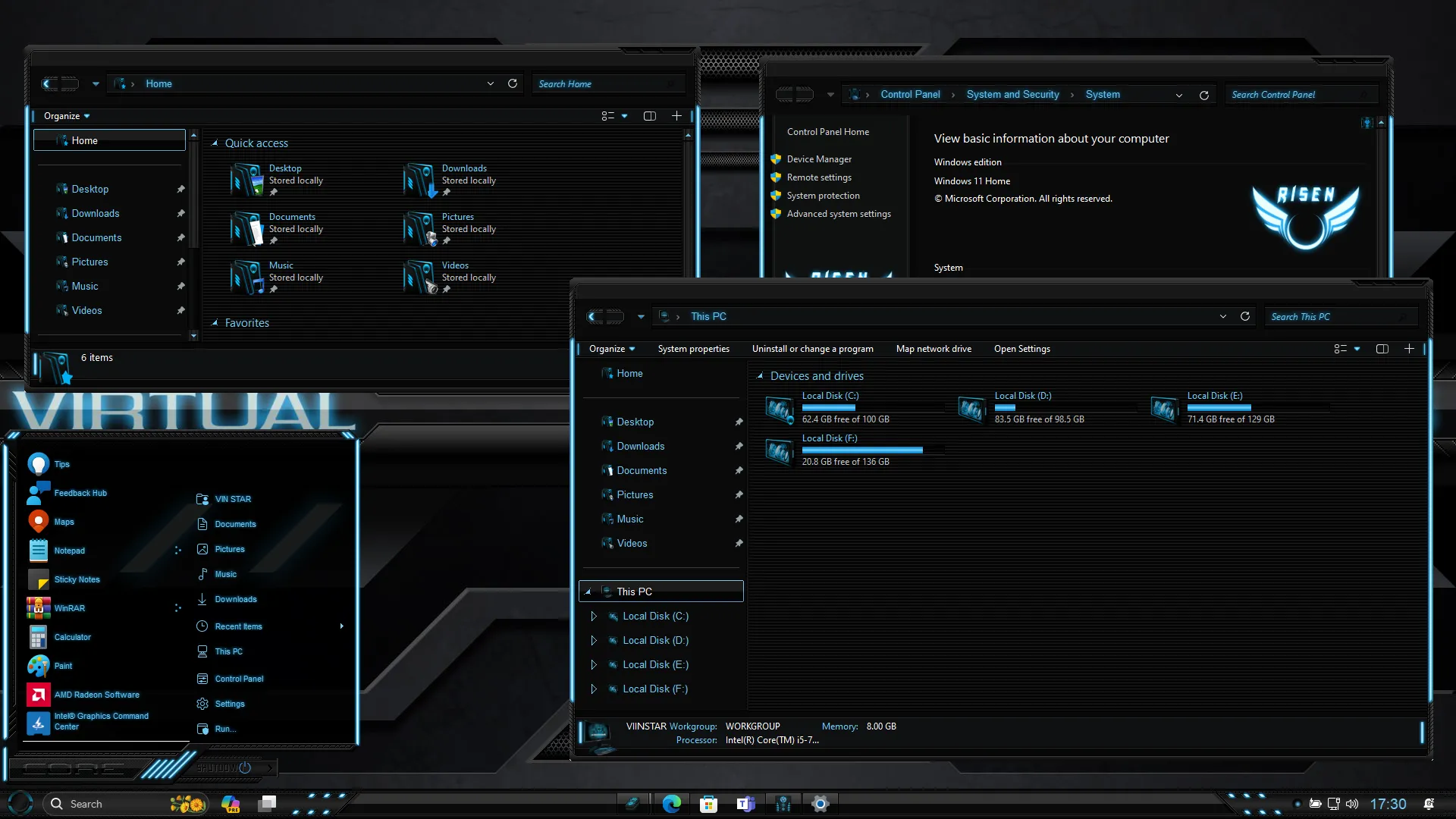1456x819 pixels.
Task: Expand Local Disk (F:) tree node
Action: [594, 689]
